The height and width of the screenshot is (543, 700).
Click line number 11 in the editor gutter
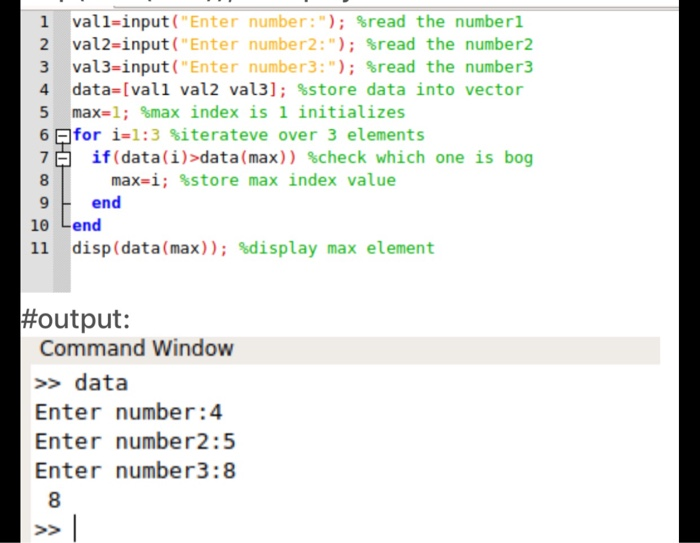(40, 248)
